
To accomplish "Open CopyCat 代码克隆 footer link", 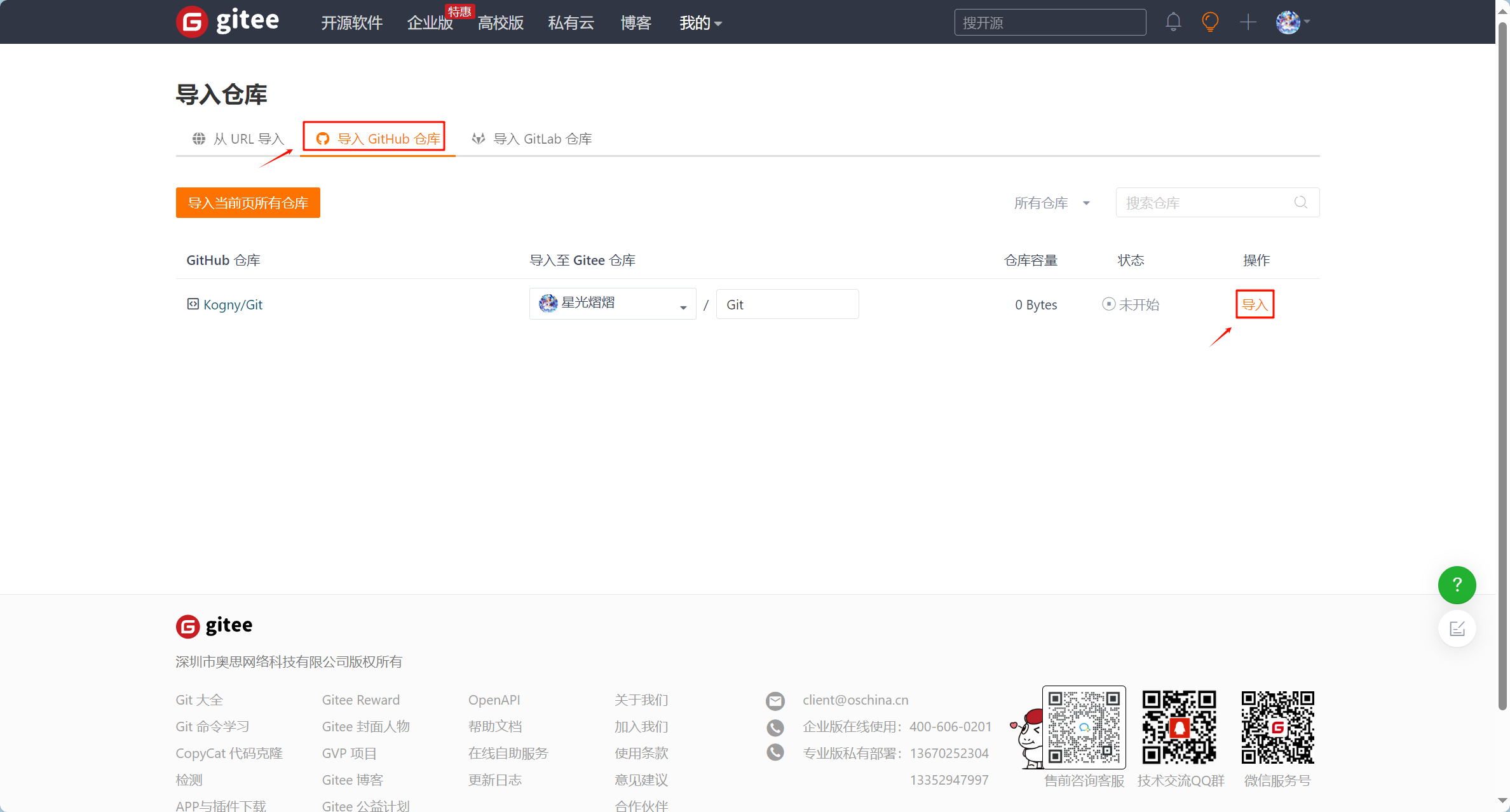I will (x=229, y=753).
